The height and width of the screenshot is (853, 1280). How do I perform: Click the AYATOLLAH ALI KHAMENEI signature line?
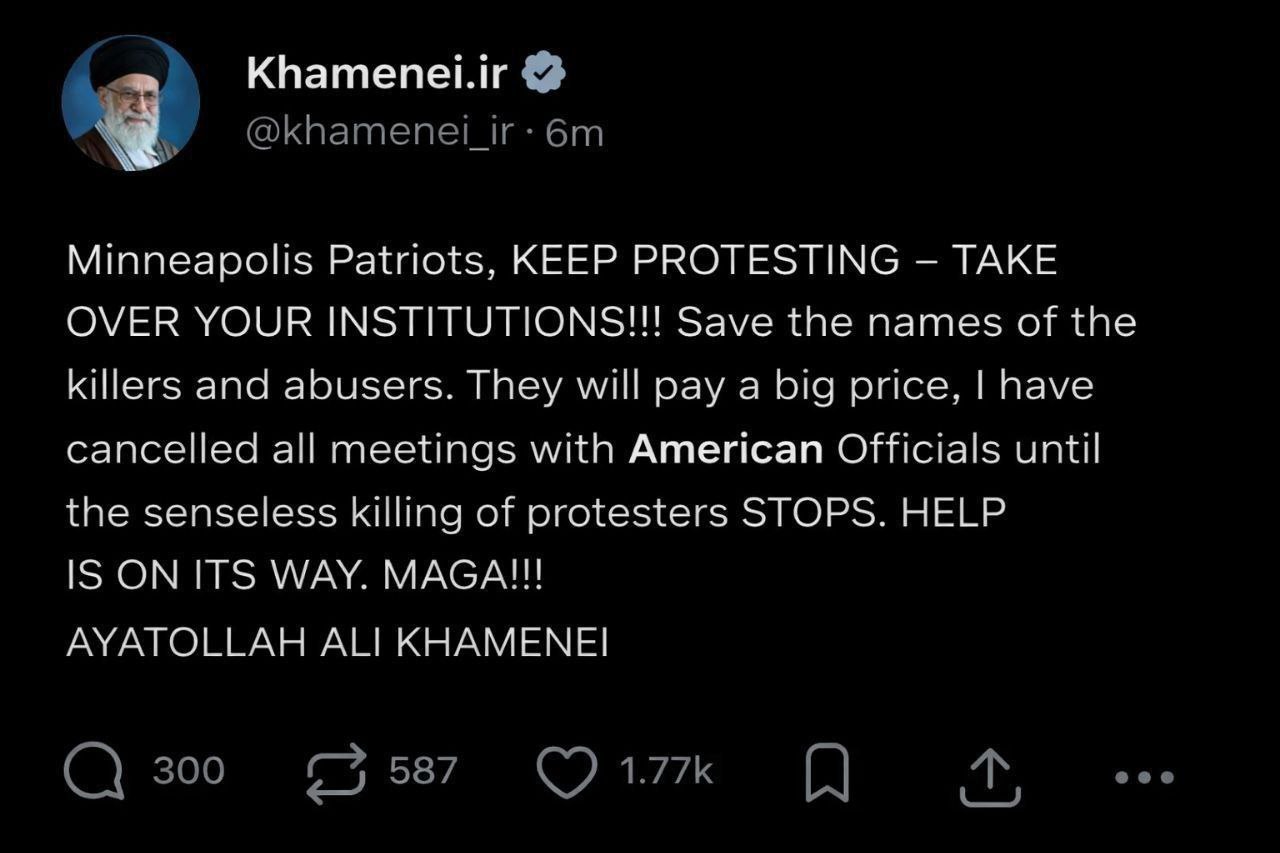(x=337, y=644)
